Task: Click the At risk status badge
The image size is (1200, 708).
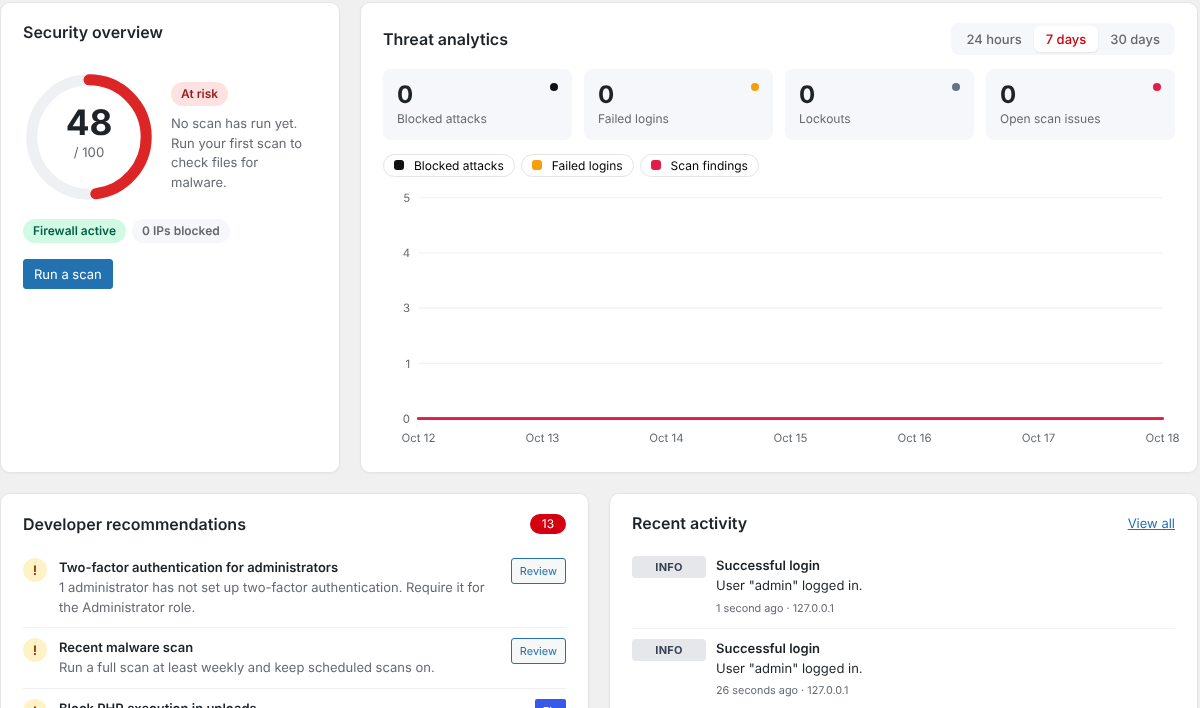Action: [x=199, y=94]
